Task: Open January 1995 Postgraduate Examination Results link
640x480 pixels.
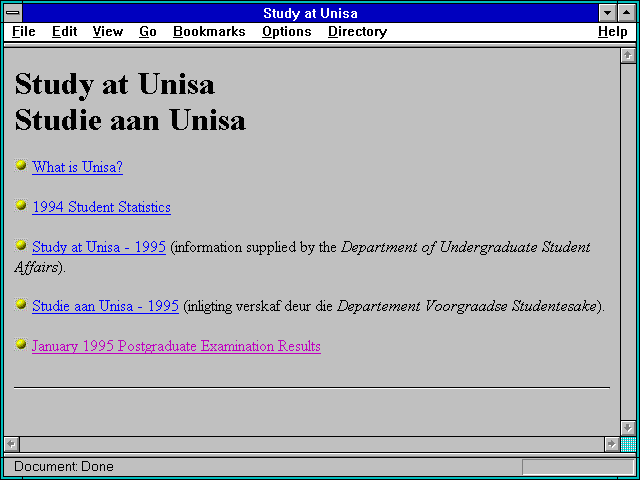Action: click(x=176, y=346)
